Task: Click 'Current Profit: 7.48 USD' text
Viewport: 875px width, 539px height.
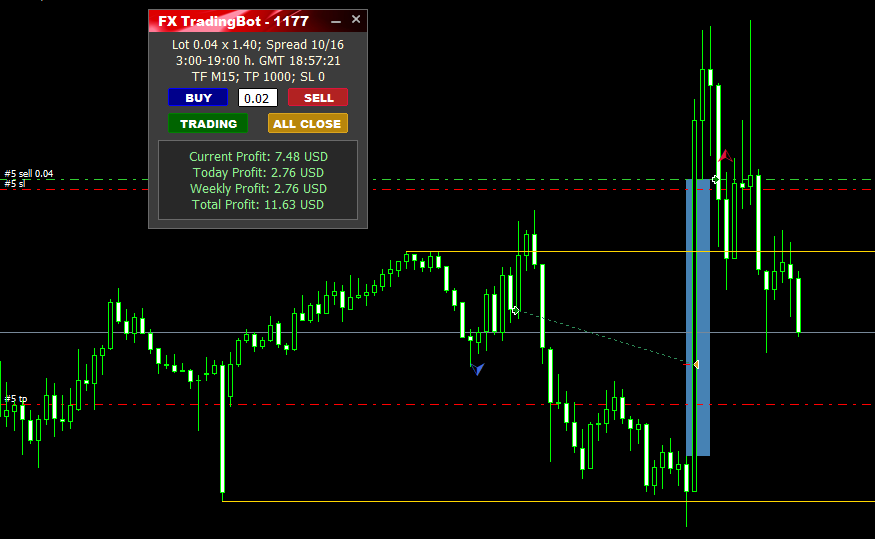Action: tap(258, 157)
